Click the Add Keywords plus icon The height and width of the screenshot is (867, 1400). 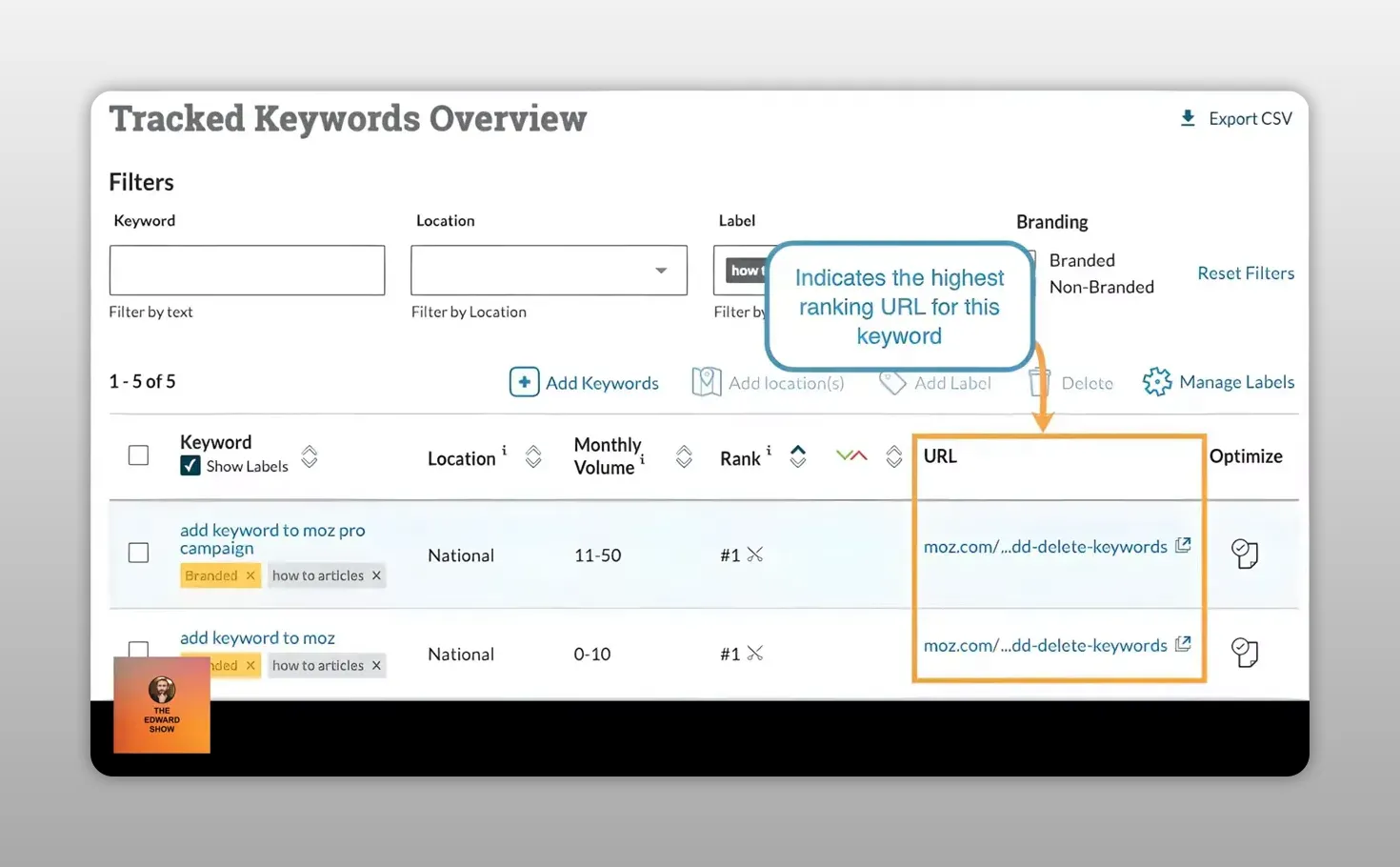click(524, 382)
